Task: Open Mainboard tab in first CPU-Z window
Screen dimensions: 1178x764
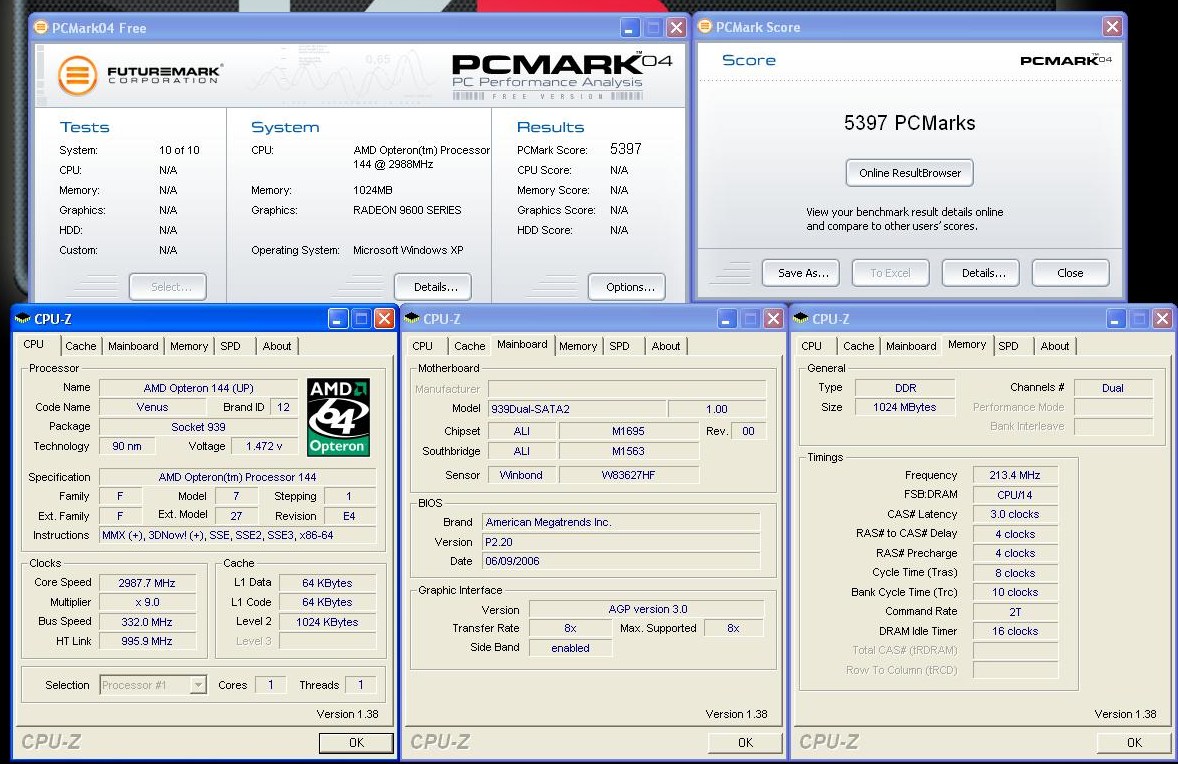Action: 133,346
